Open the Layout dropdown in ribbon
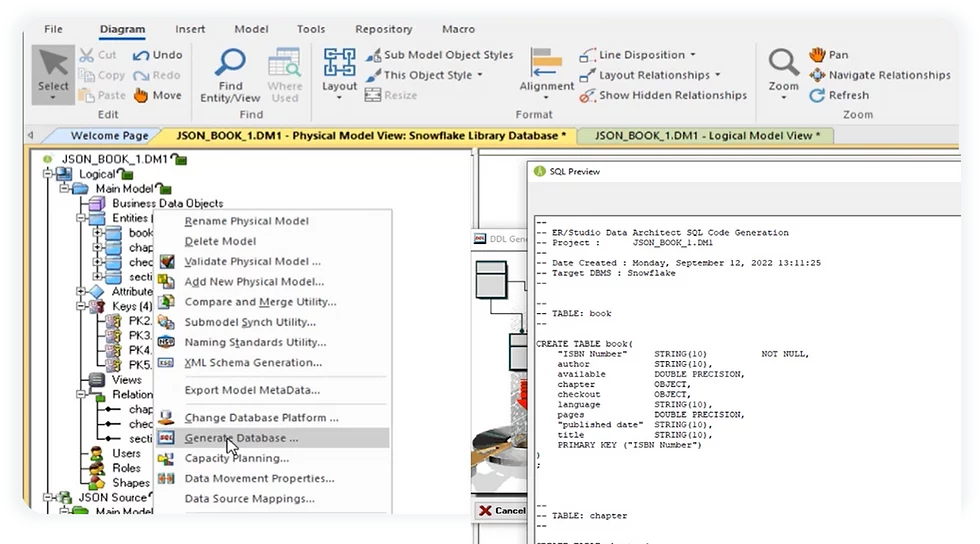Viewport: 980px width, 544px height. pos(339,74)
